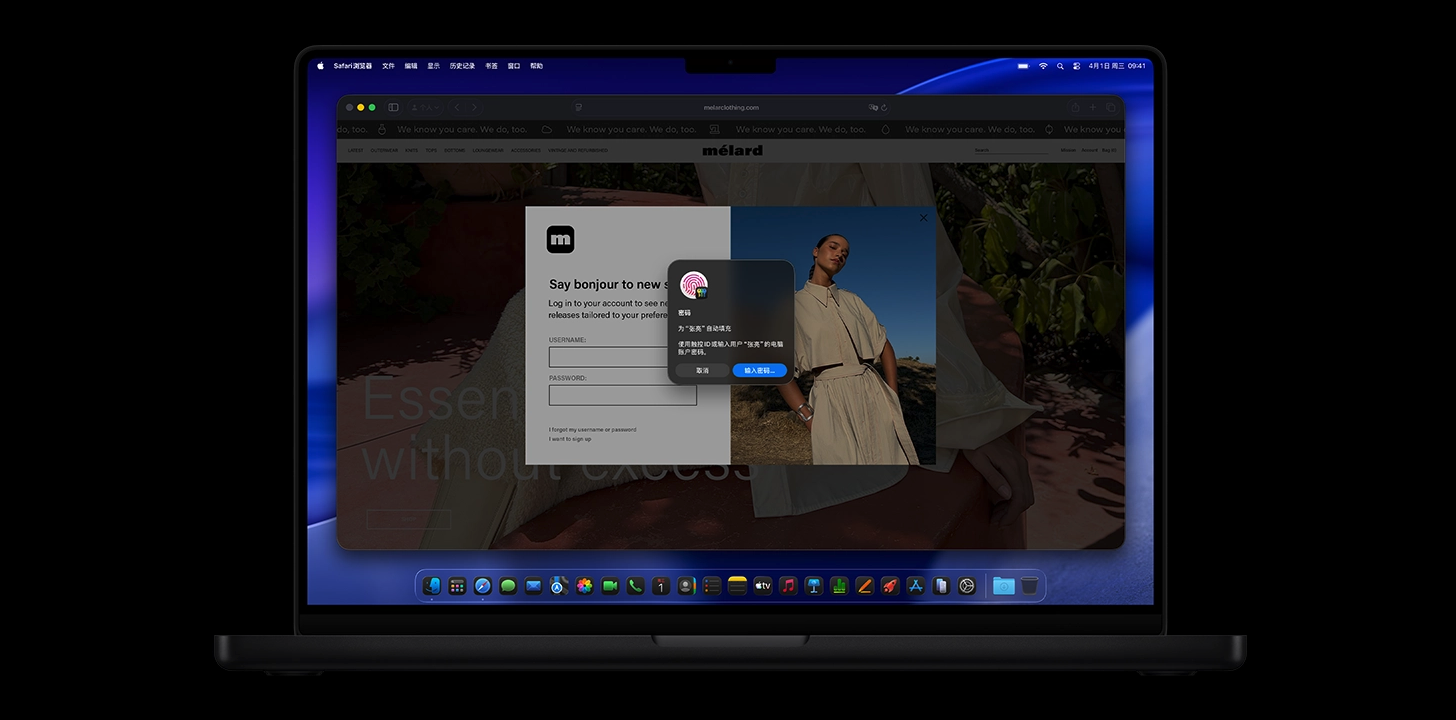Open Control Center from the menu bar

click(1076, 66)
